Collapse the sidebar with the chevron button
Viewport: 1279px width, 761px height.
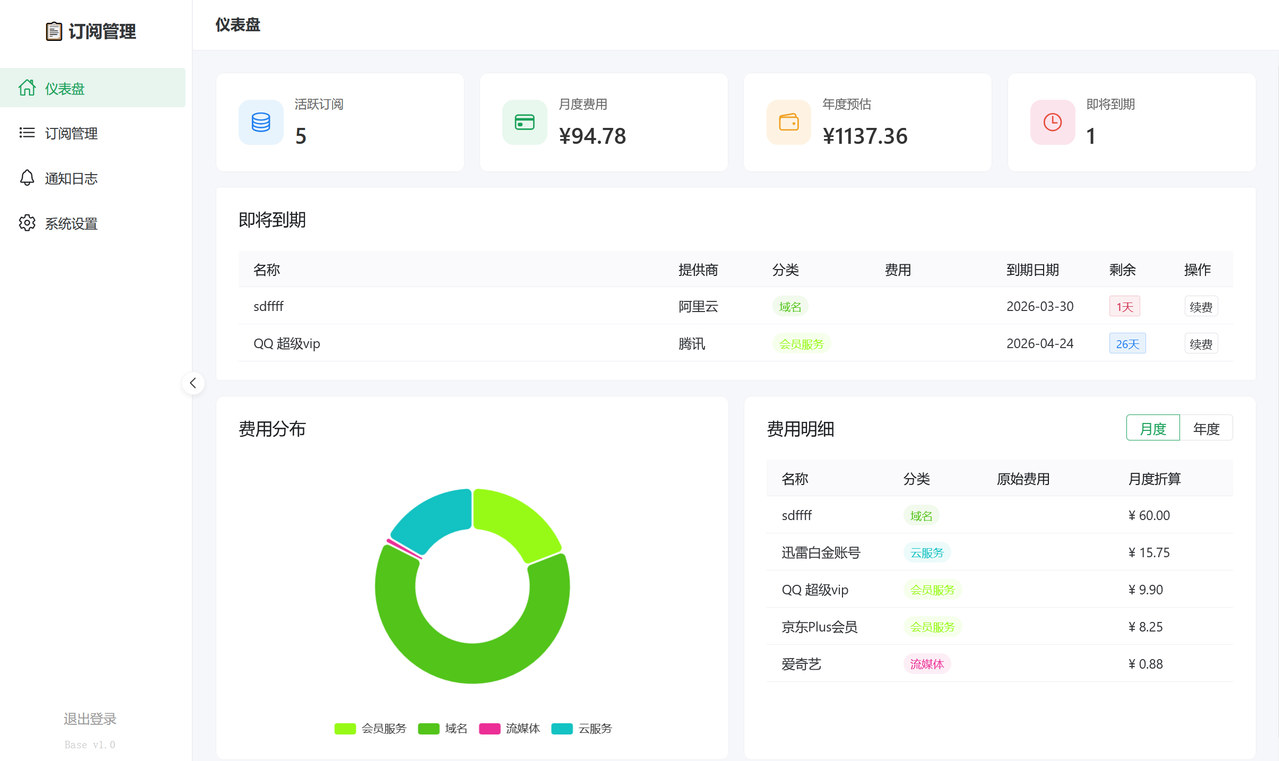point(193,383)
